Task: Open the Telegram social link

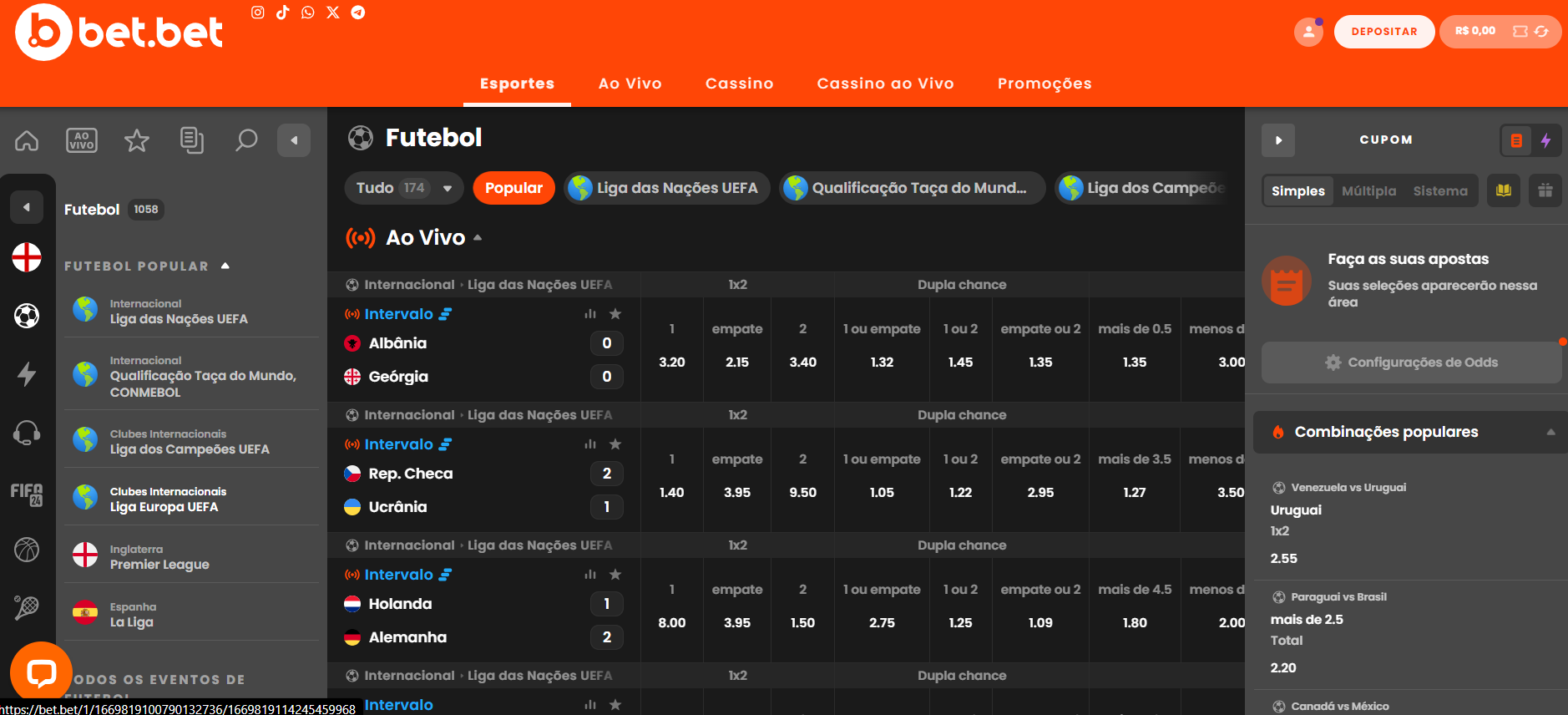Action: coord(358,13)
